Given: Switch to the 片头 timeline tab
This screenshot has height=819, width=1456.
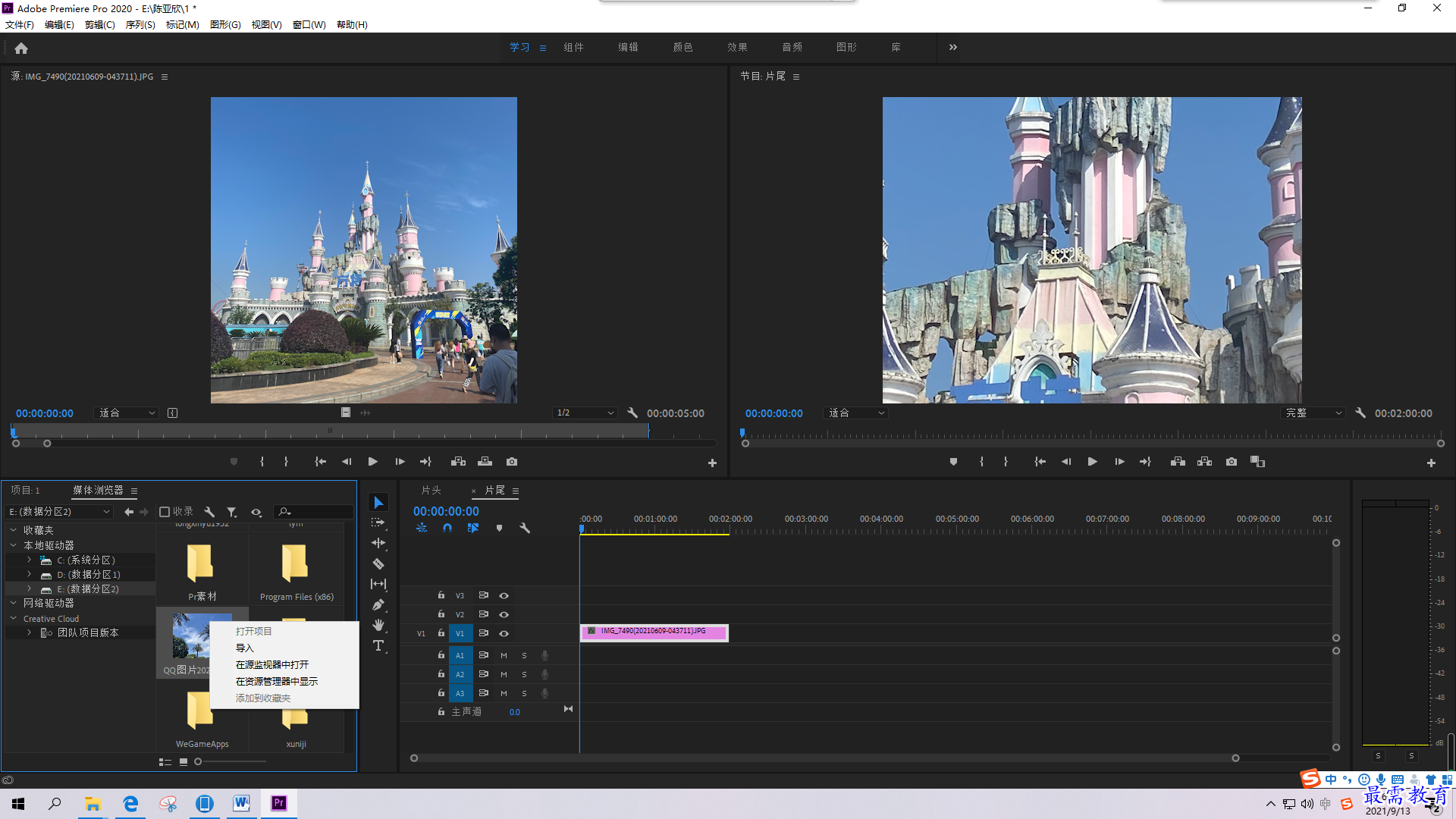Looking at the screenshot, I should 431,491.
